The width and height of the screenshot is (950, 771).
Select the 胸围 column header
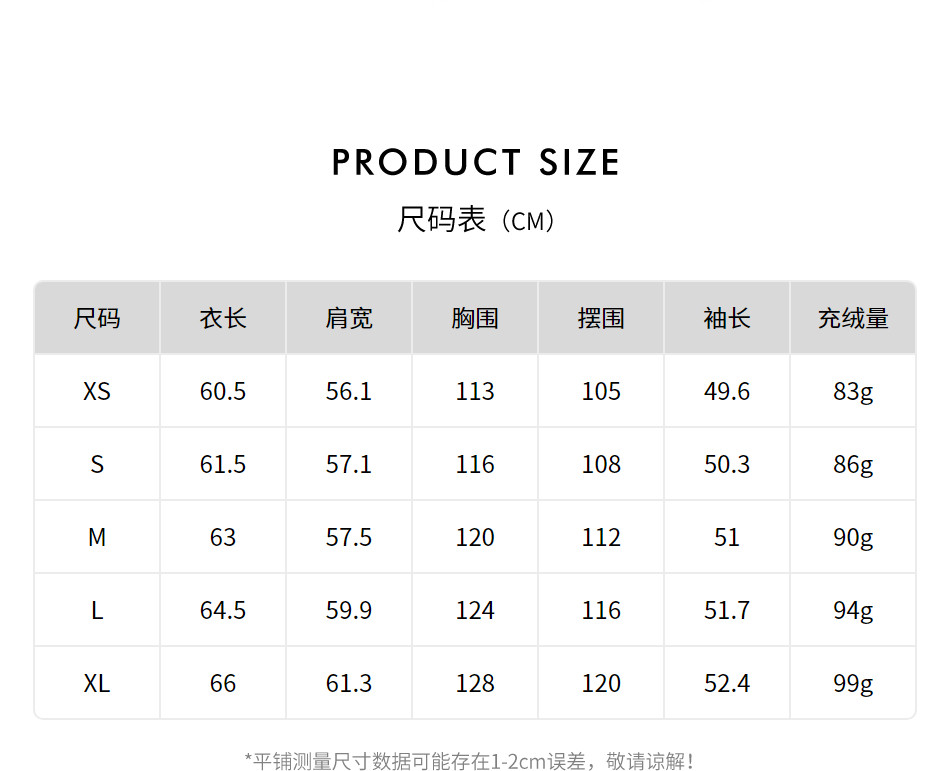coord(475,319)
